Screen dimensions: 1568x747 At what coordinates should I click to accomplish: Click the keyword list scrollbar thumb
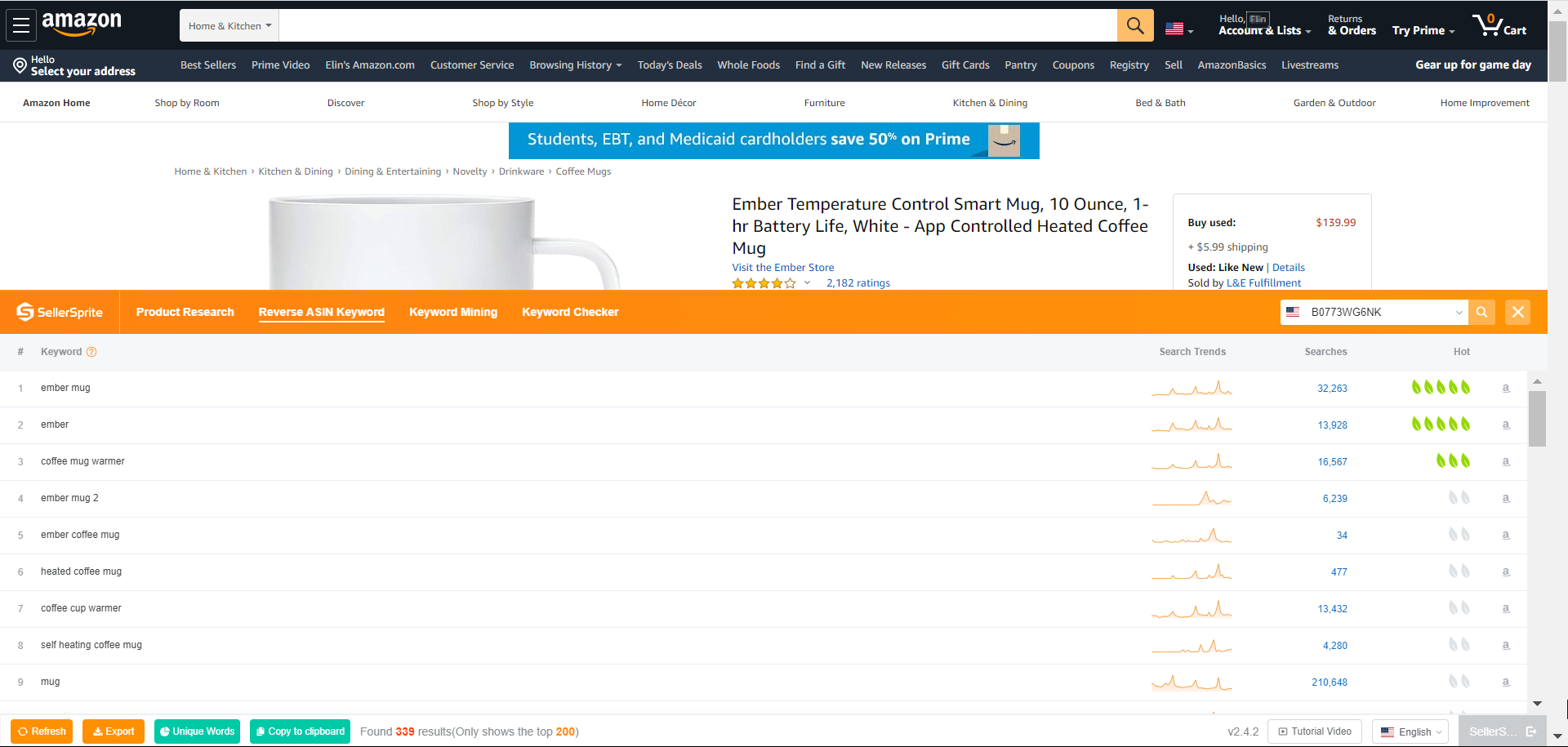(x=1537, y=418)
